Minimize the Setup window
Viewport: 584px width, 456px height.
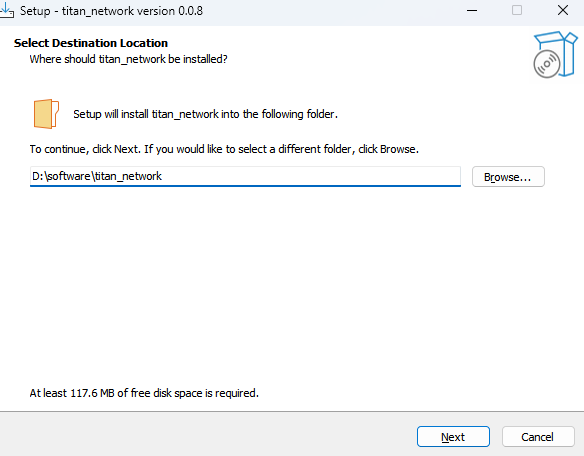point(472,10)
